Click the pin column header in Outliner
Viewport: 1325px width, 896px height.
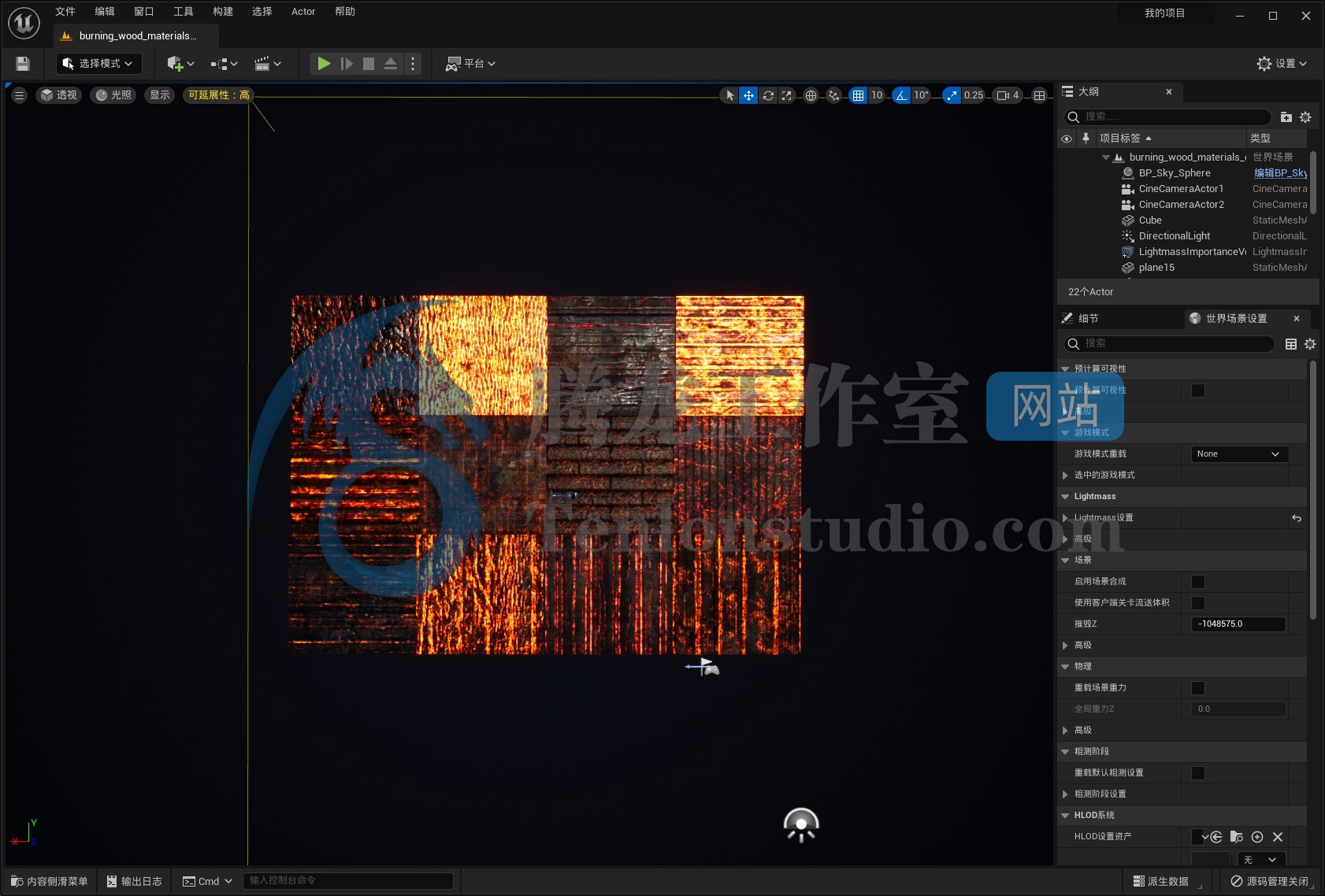1086,139
